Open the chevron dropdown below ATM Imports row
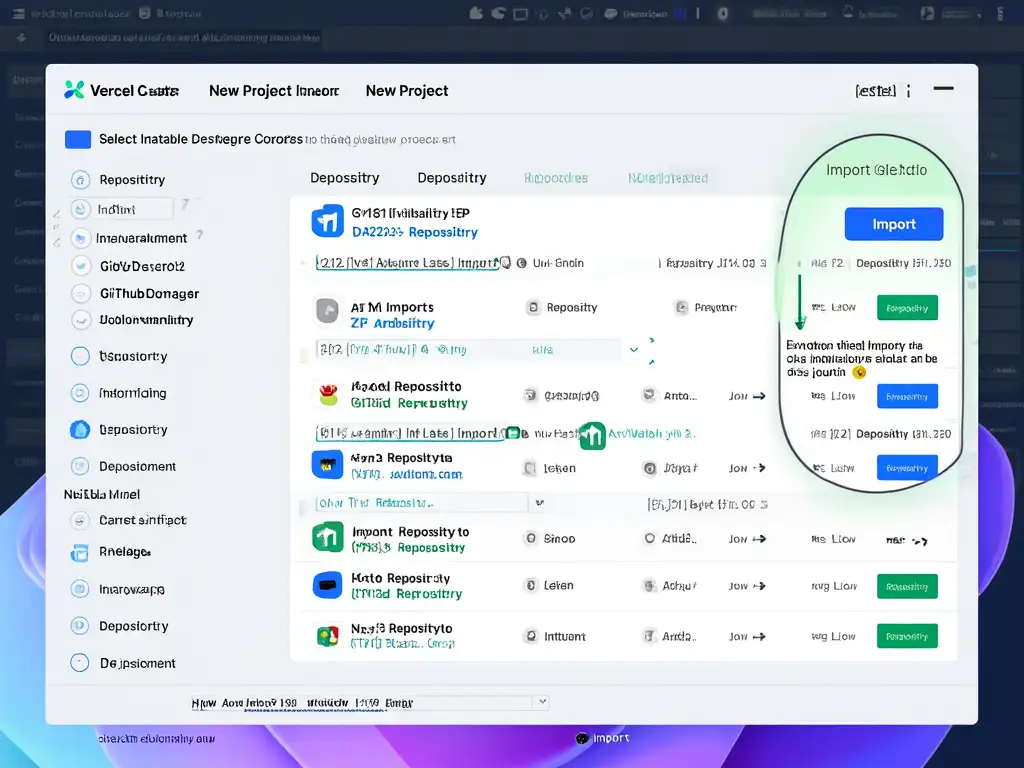The image size is (1024, 768). (x=633, y=350)
